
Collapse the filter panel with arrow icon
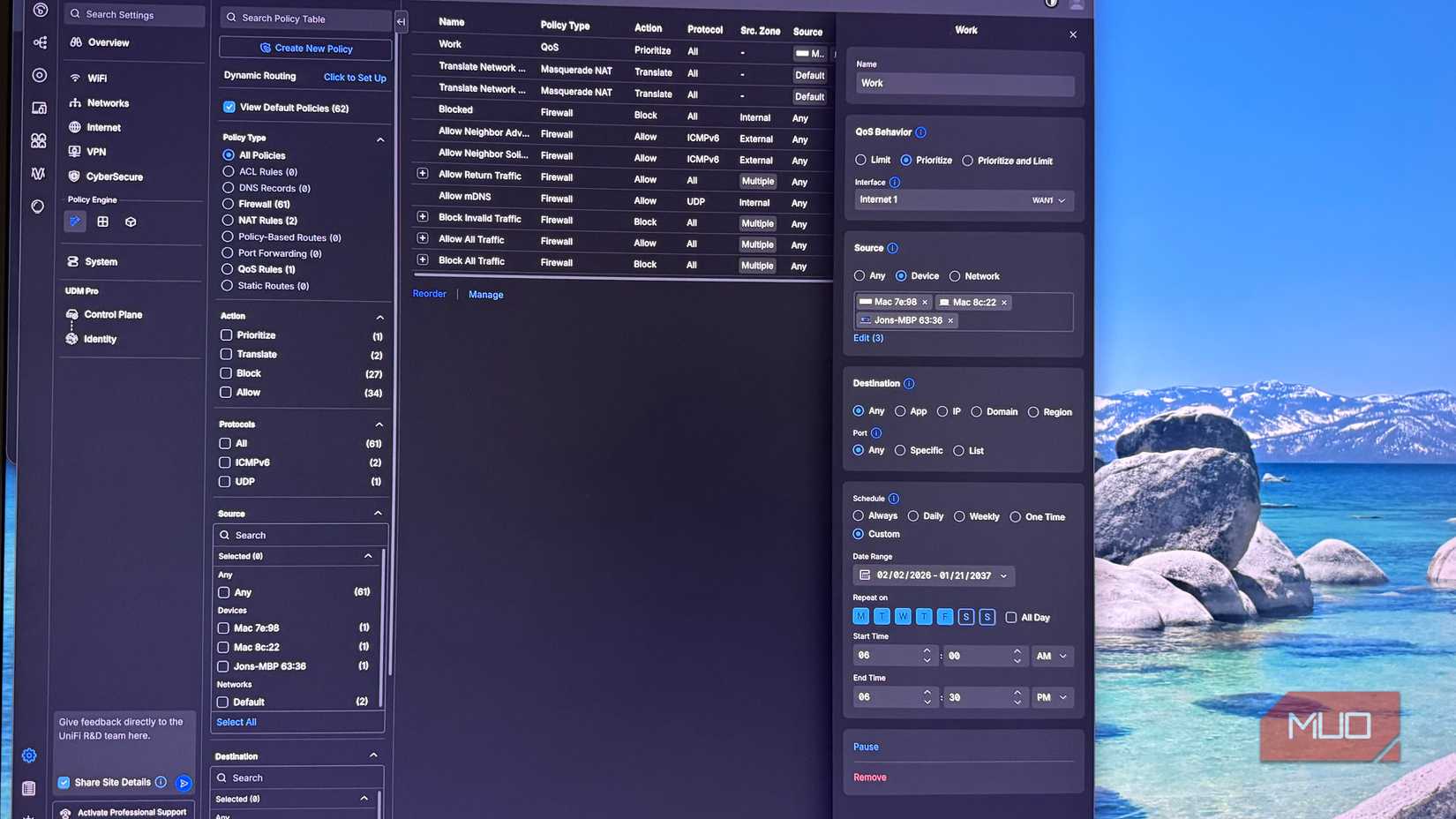[x=402, y=21]
